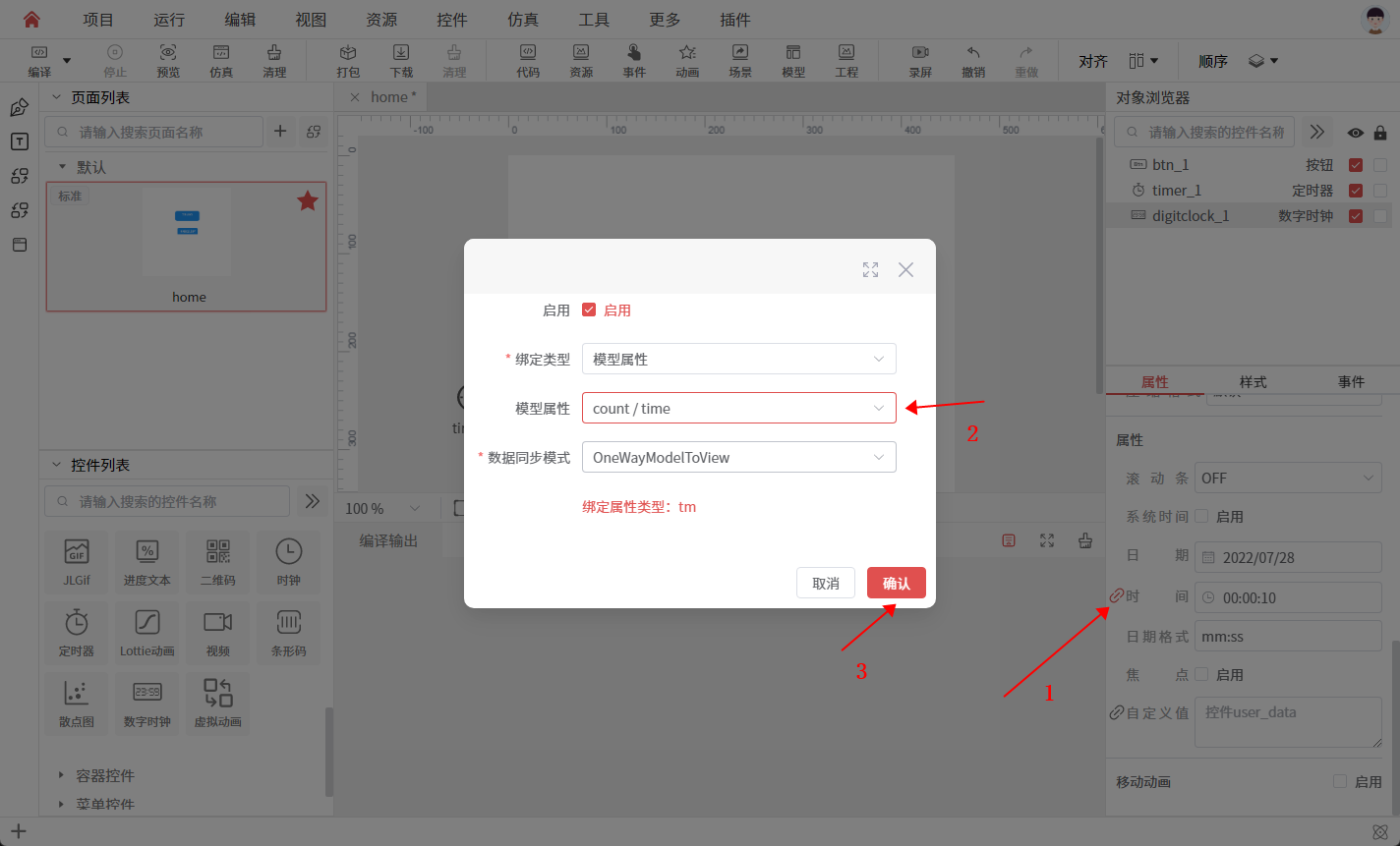This screenshot has height=846, width=1400.
Task: Toggle visibility checkbox for timer_1
Action: [1356, 191]
